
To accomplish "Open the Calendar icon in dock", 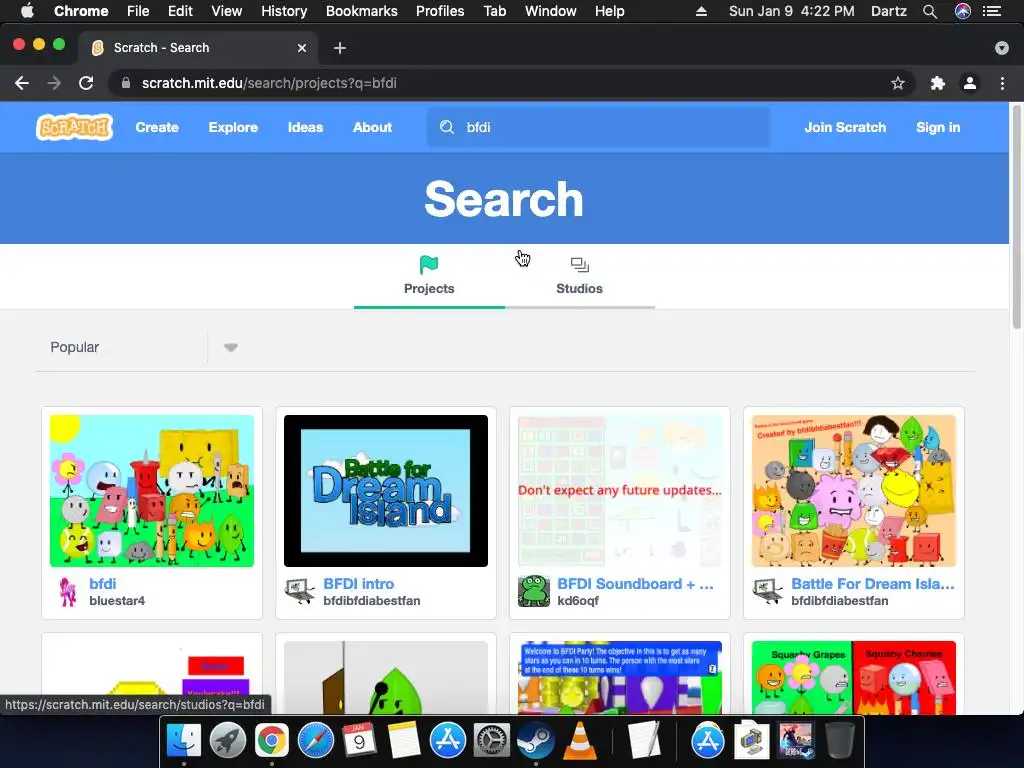I will [360, 741].
